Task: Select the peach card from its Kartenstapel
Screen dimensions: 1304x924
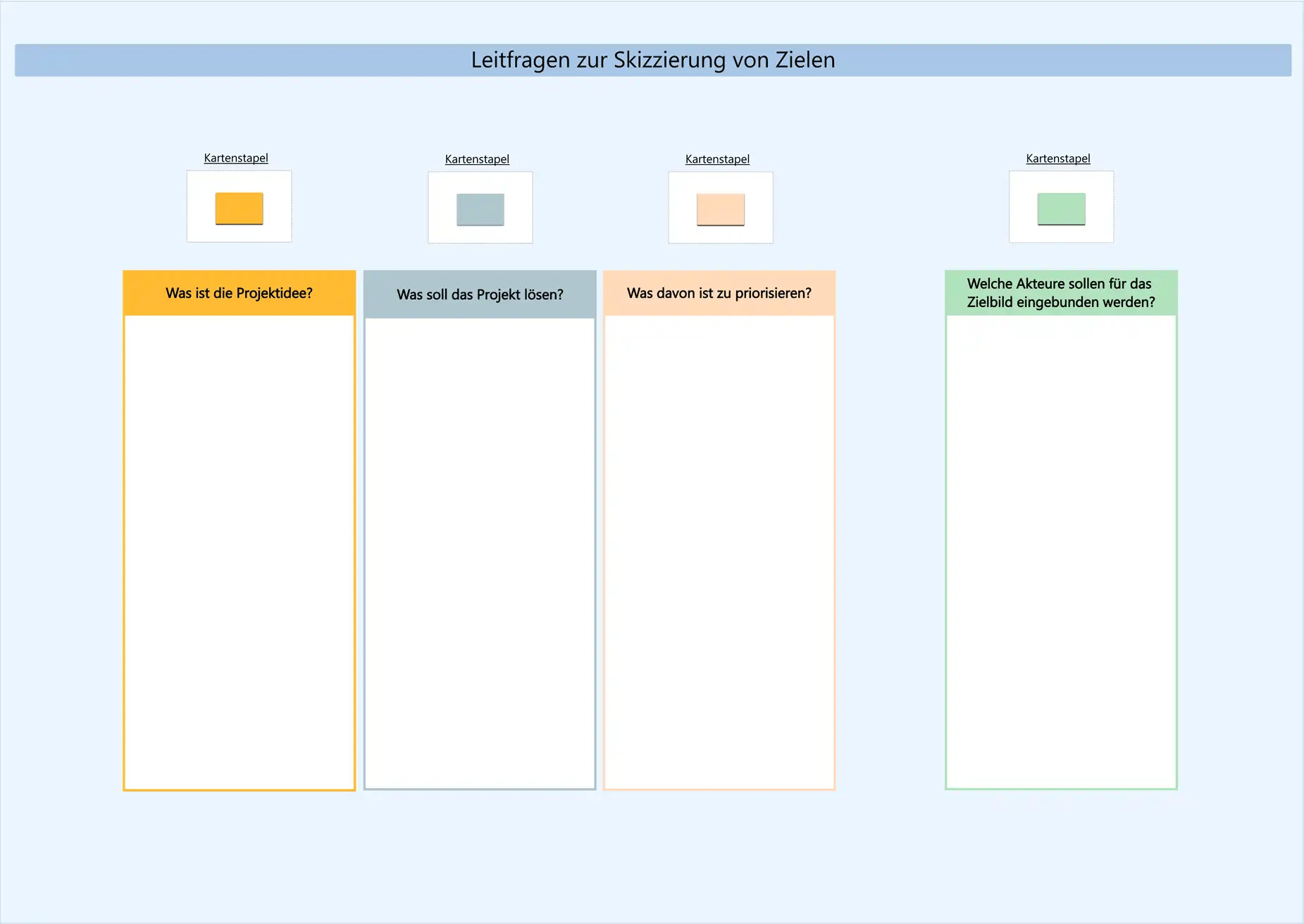Action: (x=720, y=208)
